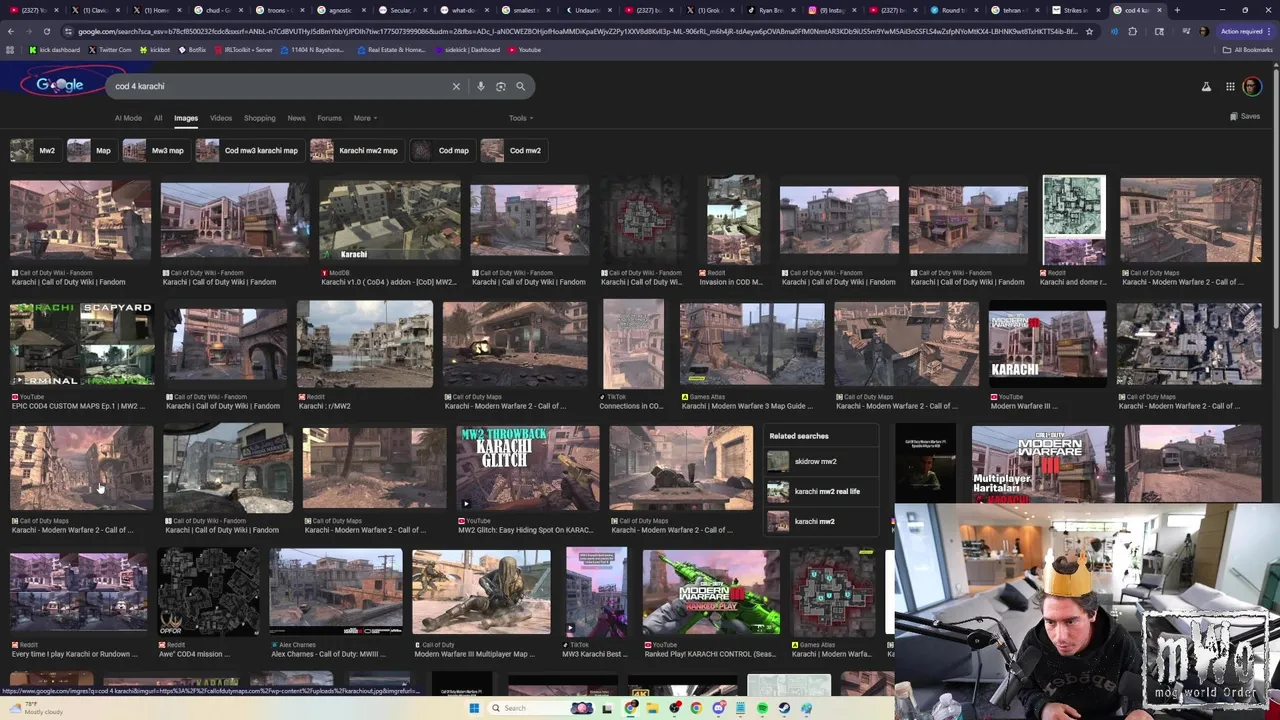Screen dimensions: 1280x720
Task: Click the browser address bar
Action: click(575, 31)
